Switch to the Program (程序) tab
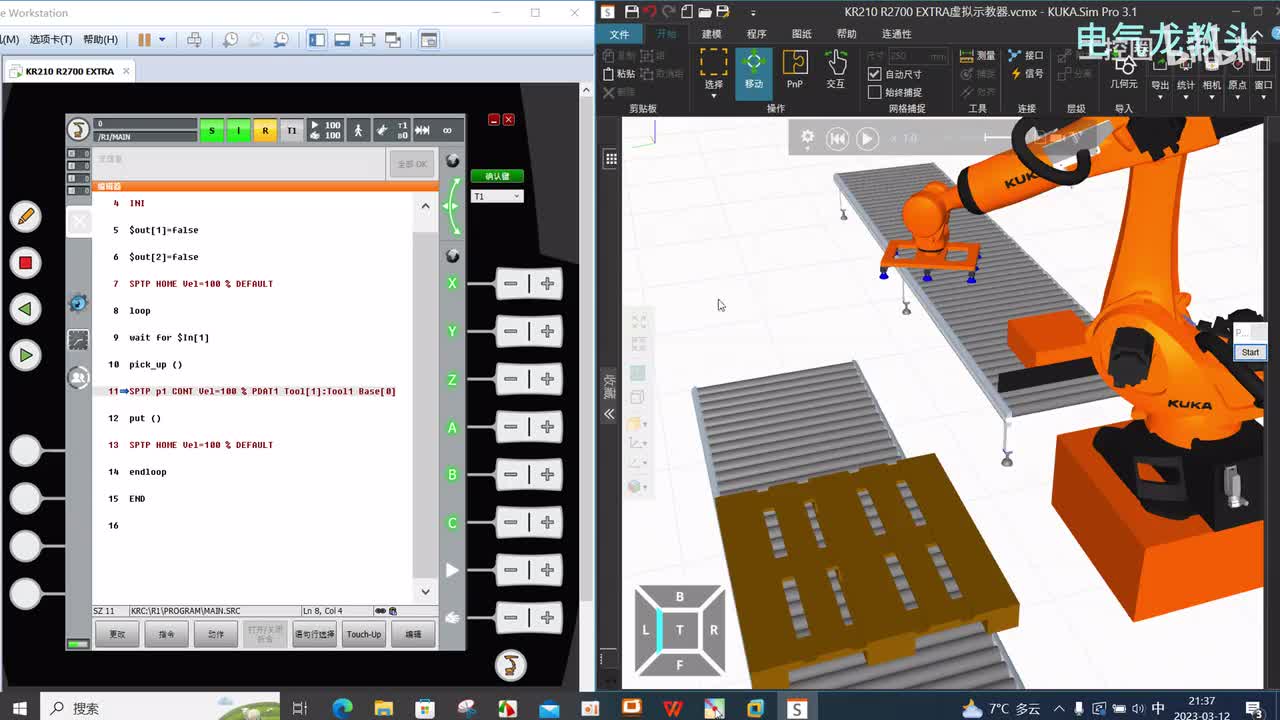The height and width of the screenshot is (720, 1280). 756,34
